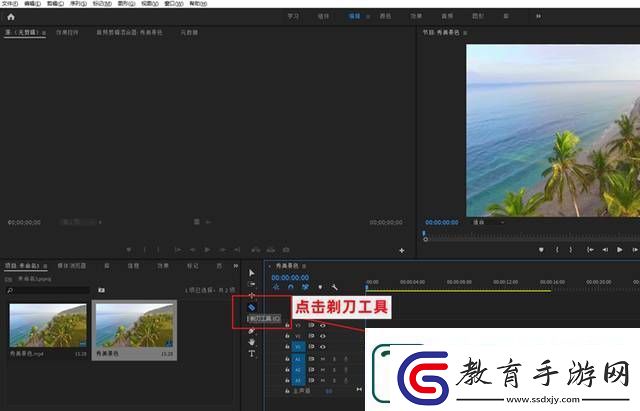The height and width of the screenshot is (411, 640).
Task: Play the Program monitor
Action: (620, 249)
